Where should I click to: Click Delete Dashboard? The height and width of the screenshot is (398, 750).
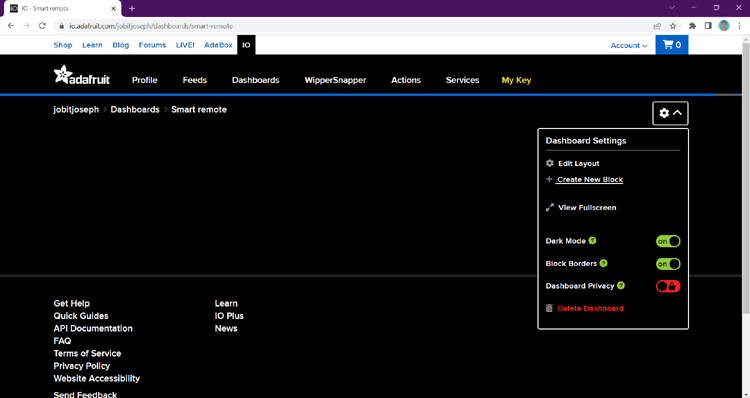point(590,308)
